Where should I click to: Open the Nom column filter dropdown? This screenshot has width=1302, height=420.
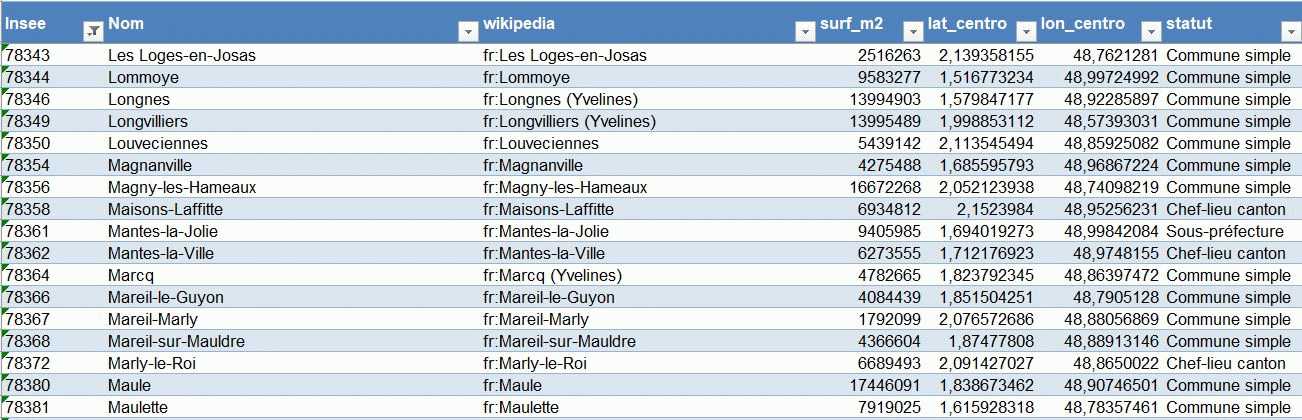(x=467, y=31)
